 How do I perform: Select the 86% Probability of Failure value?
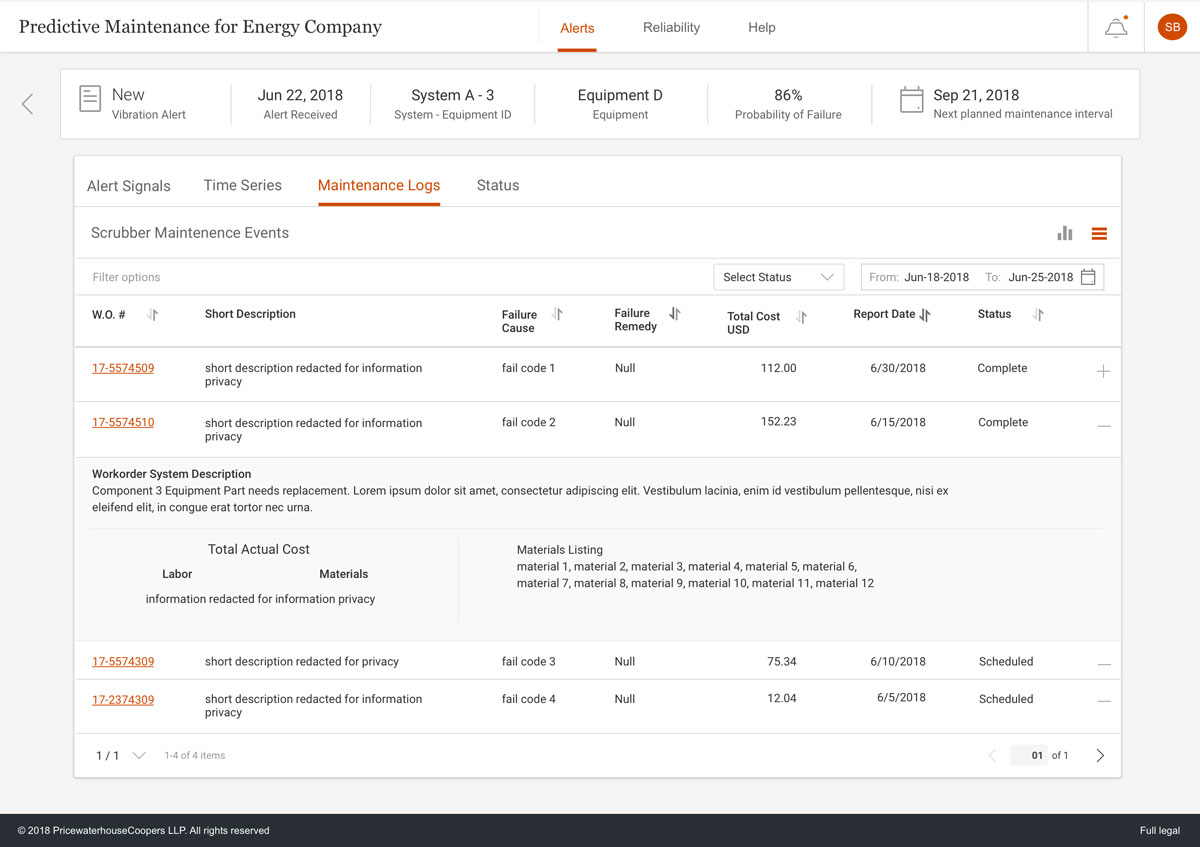click(788, 95)
